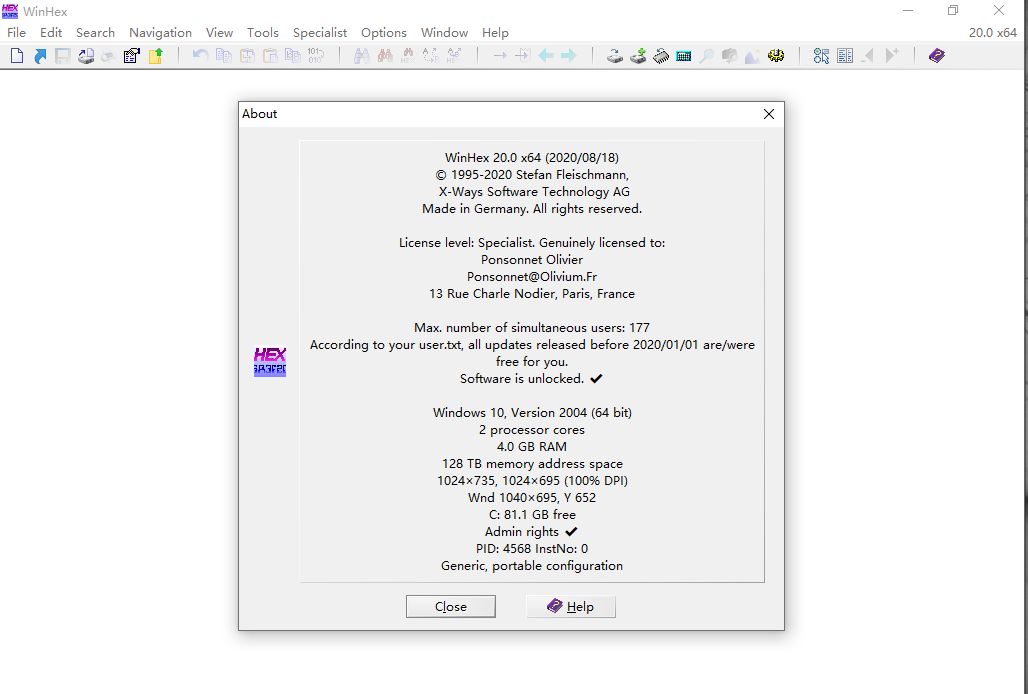Viewport: 1028px width, 694px height.
Task: Click the 101/010 Modify Data icon
Action: tap(315, 56)
